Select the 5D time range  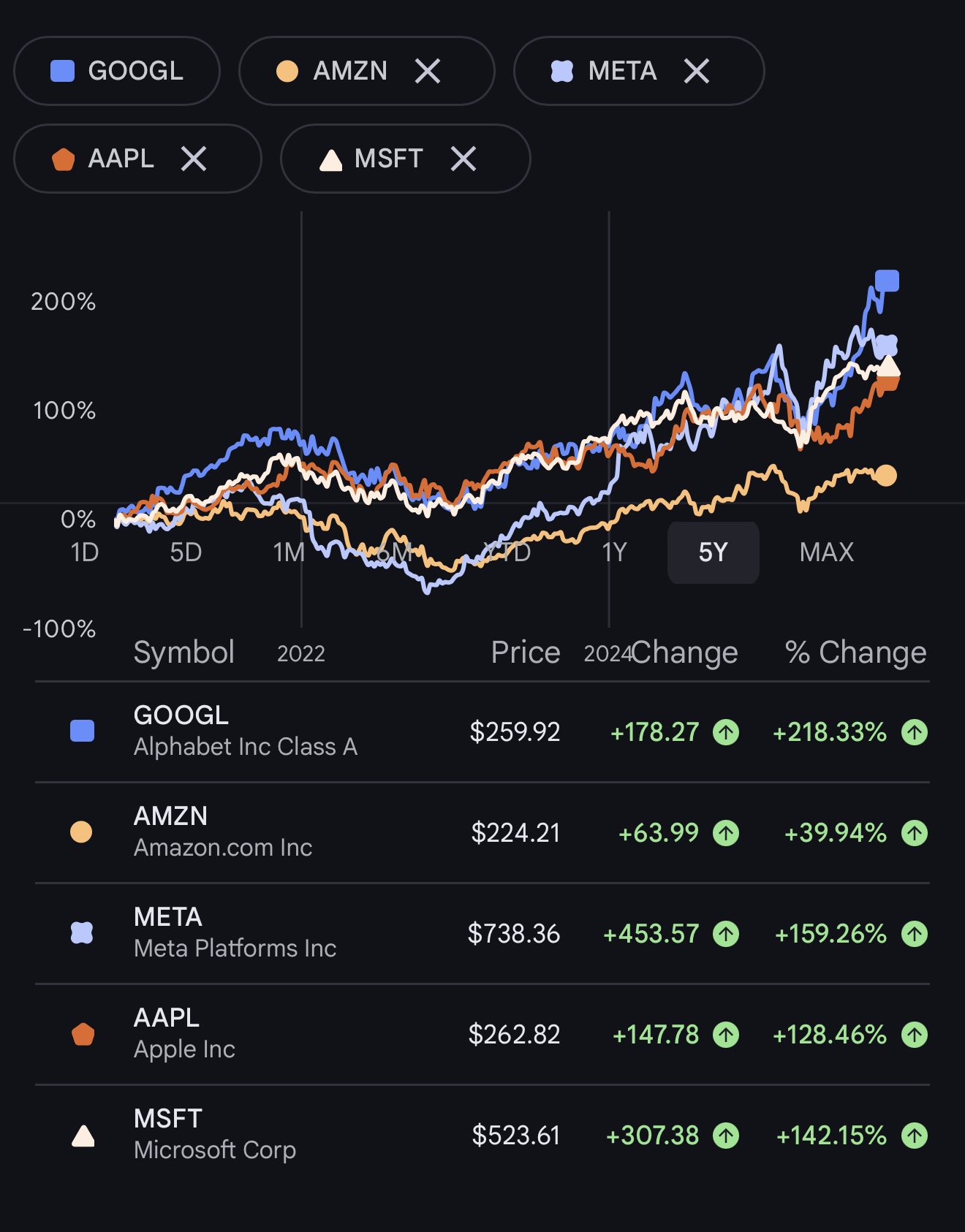[186, 552]
